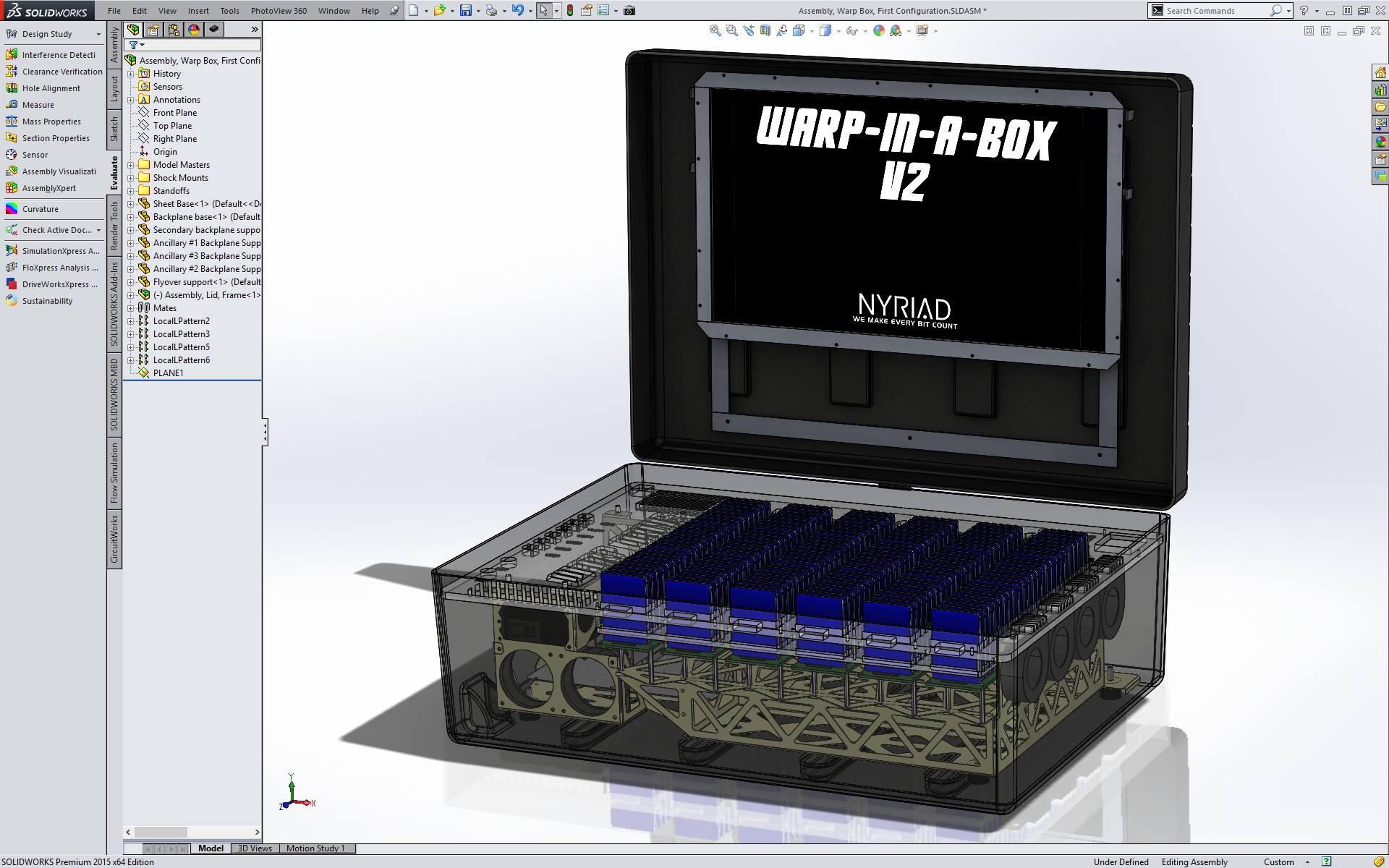Click the Section View icon
The height and width of the screenshot is (868, 1389).
[765, 30]
